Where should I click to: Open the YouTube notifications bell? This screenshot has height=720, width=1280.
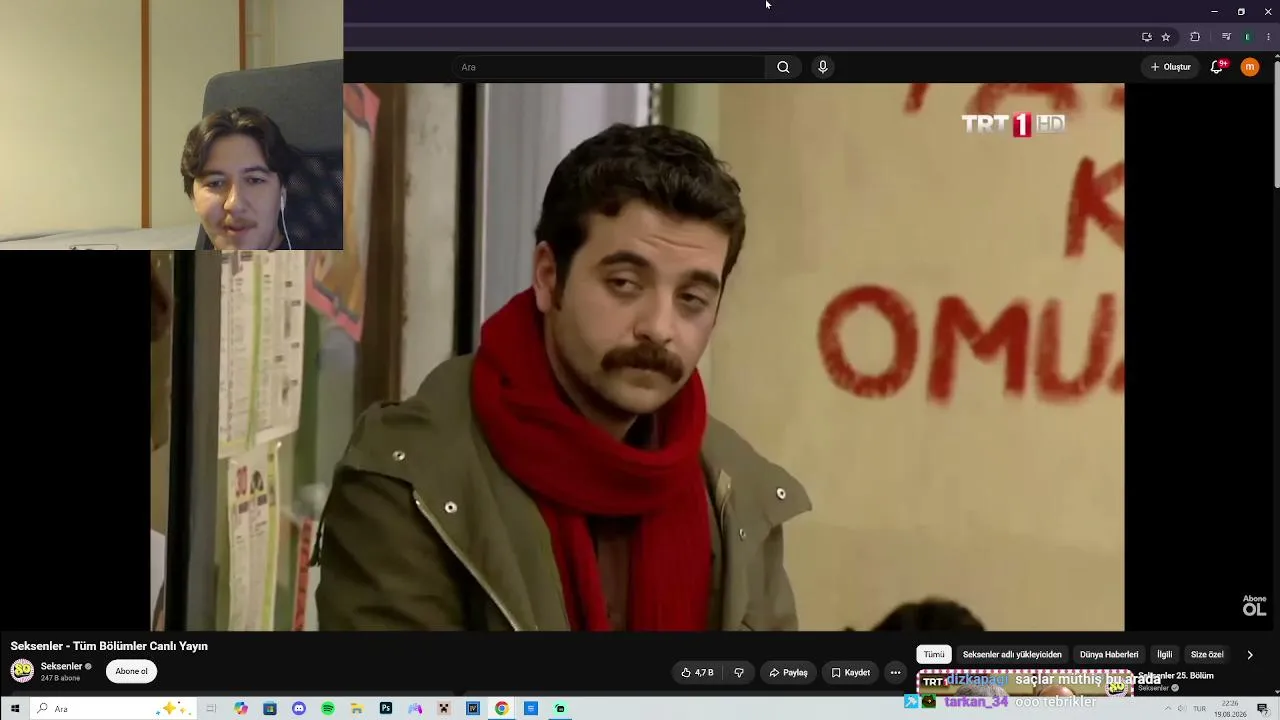(x=1217, y=67)
